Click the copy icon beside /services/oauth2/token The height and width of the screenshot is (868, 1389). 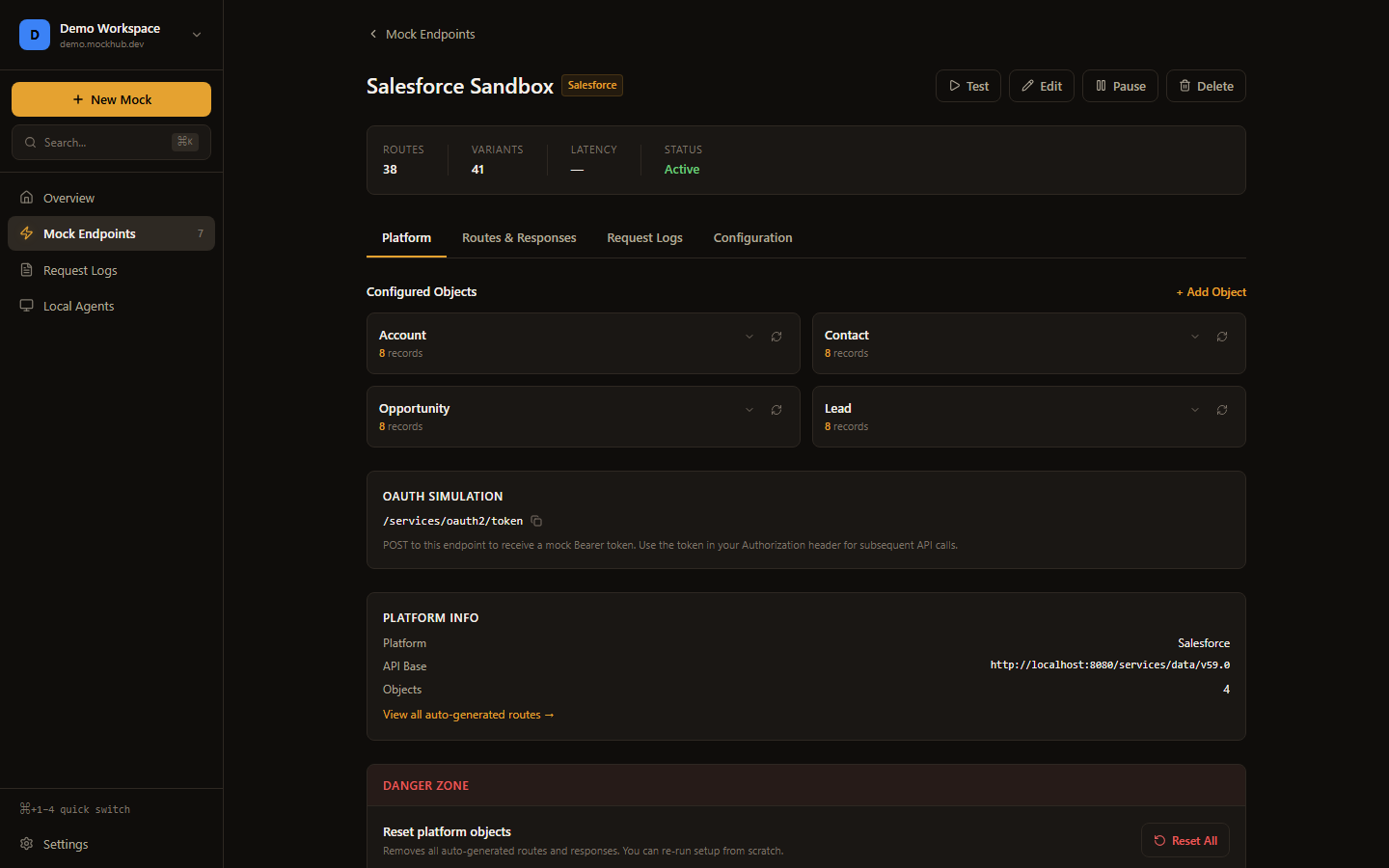pos(536,522)
